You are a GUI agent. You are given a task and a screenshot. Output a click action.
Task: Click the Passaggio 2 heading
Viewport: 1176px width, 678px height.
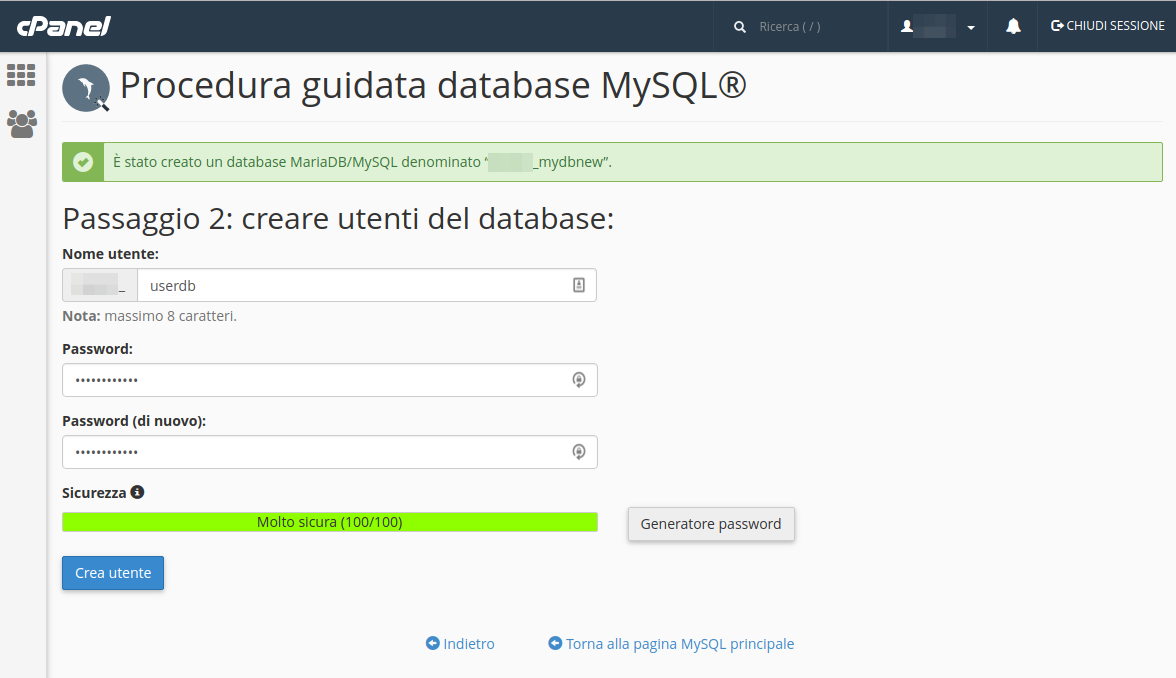[x=338, y=219]
